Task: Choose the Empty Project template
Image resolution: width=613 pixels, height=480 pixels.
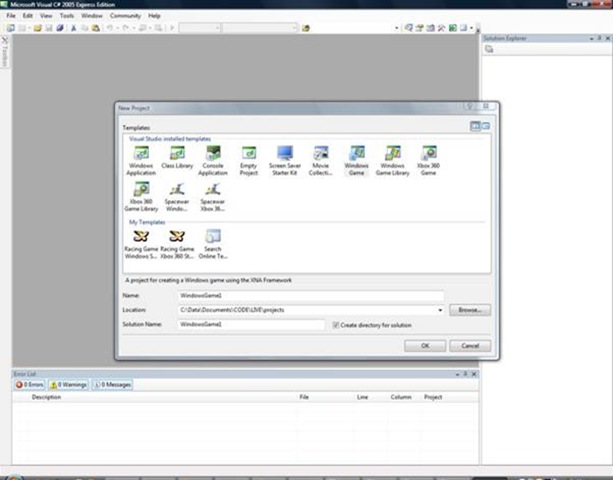Action: click(249, 153)
